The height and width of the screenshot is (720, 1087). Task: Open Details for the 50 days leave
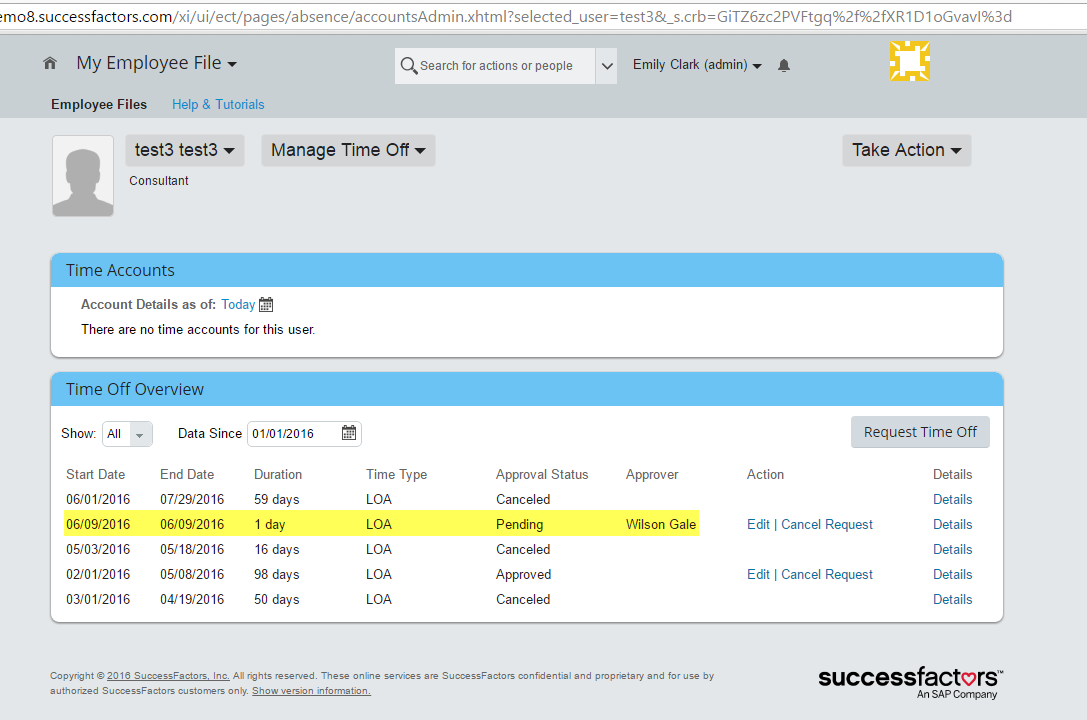pos(953,599)
